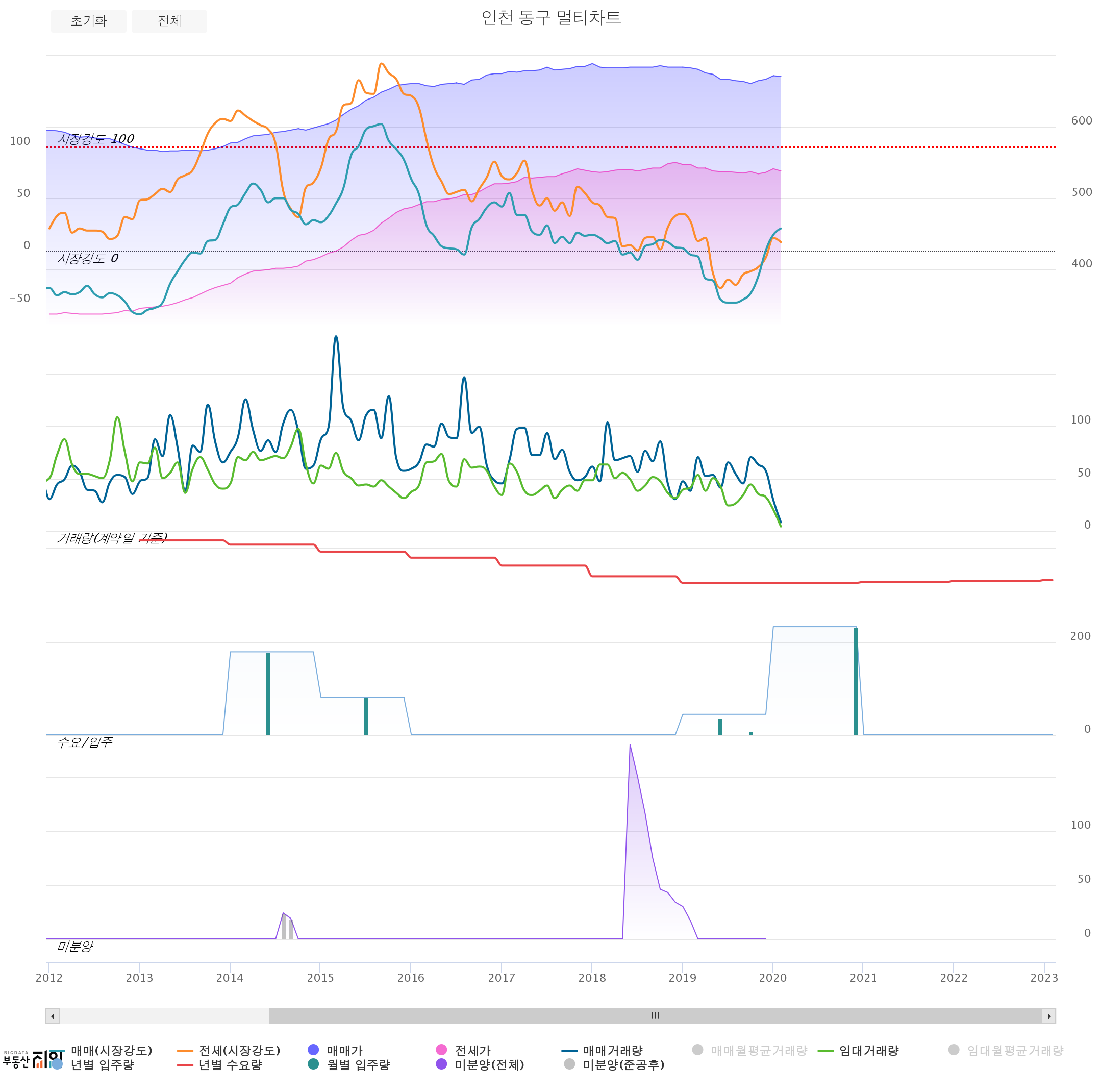Click the blue 매매가 legend circle marker
The image size is (1102, 1092).
313,1050
